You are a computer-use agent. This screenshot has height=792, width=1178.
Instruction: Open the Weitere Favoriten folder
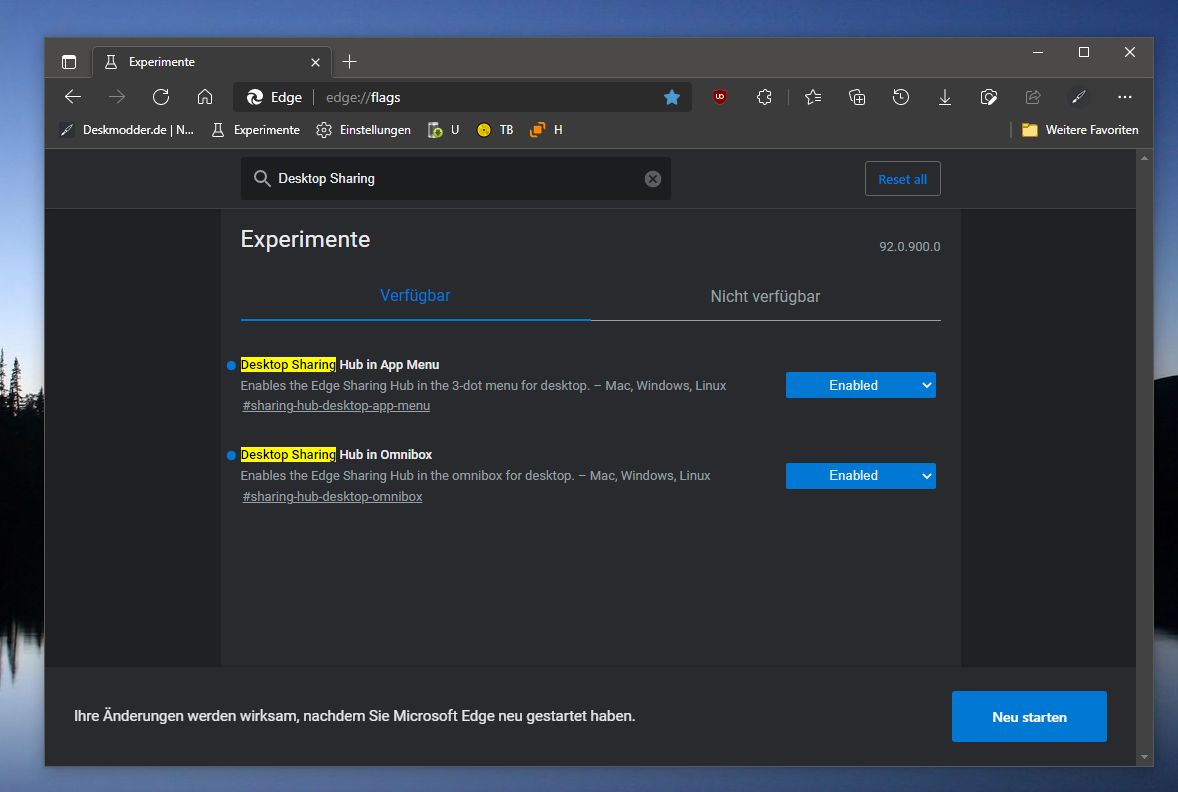coord(1080,130)
